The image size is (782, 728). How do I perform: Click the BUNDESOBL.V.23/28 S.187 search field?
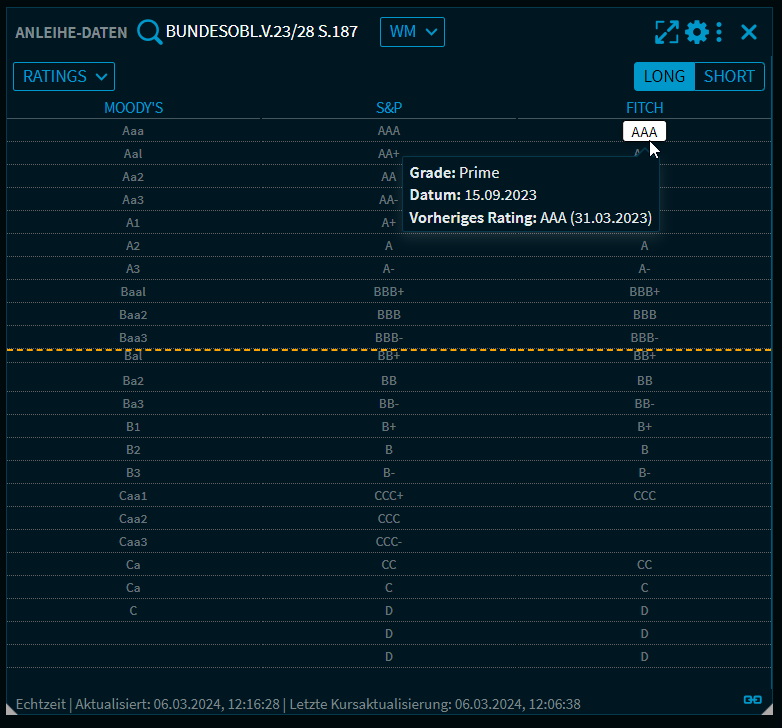[262, 32]
